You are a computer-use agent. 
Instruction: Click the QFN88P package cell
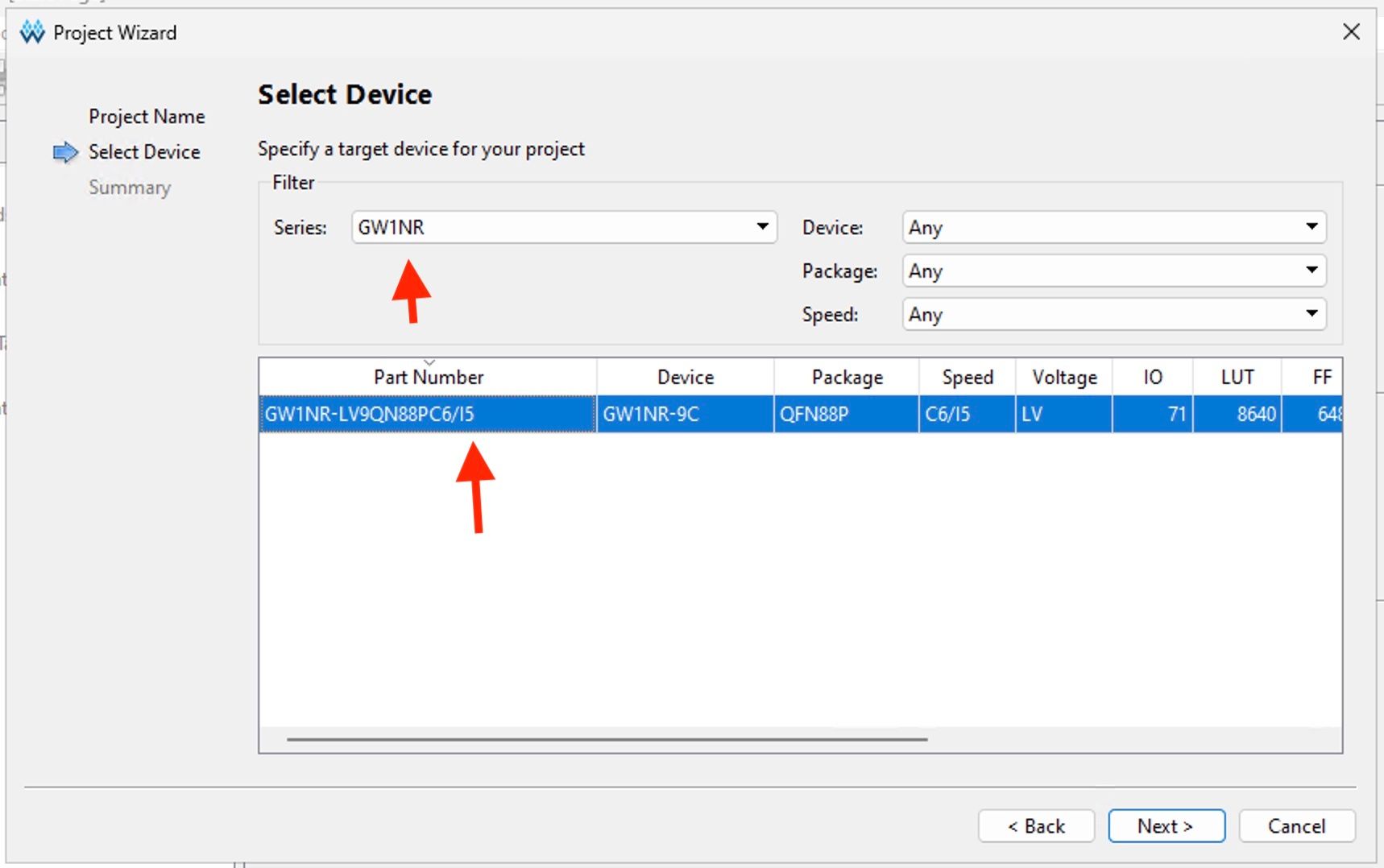[847, 414]
